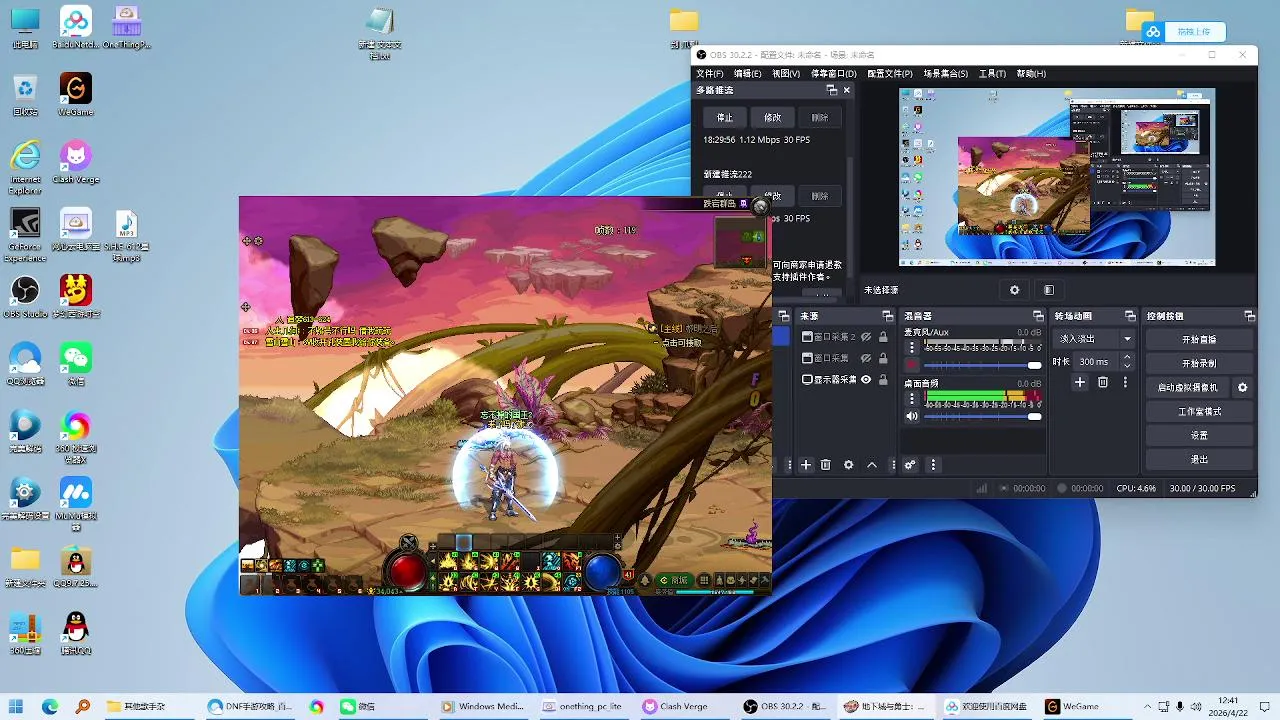This screenshot has width=1280, height=720.
Task: Hide the 显示器采集 source
Action: point(866,380)
